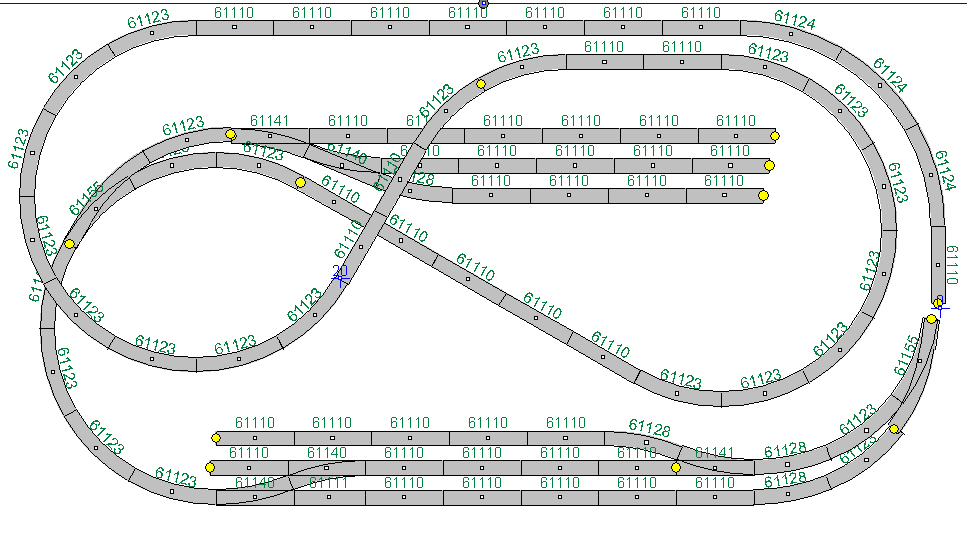967x548 pixels.
Task: Select the 61111 track piece label
Action: pos(329,483)
